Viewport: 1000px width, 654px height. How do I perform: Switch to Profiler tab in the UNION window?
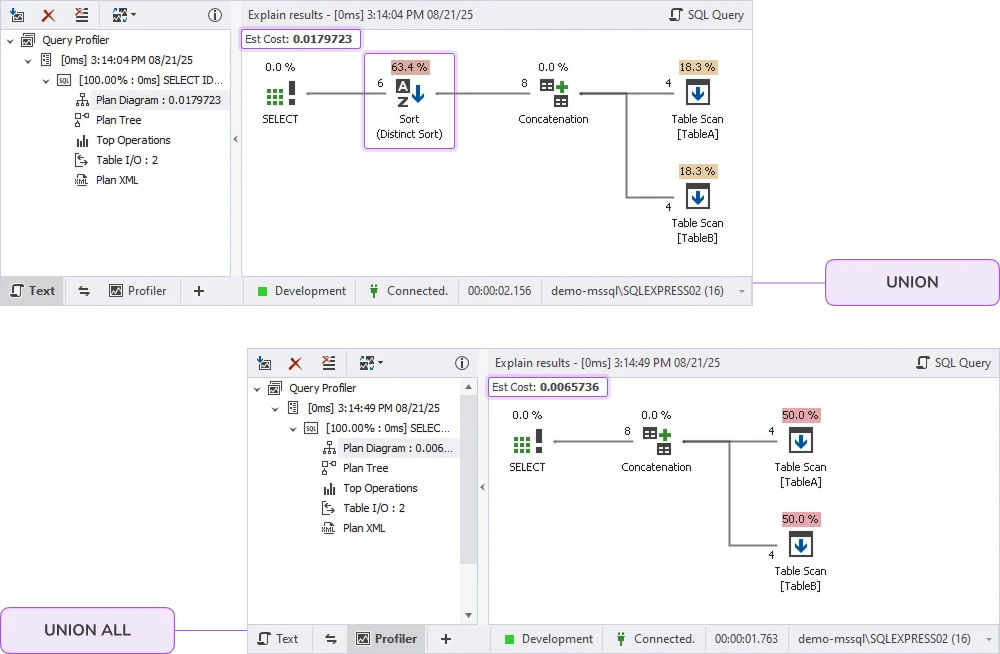pos(138,291)
